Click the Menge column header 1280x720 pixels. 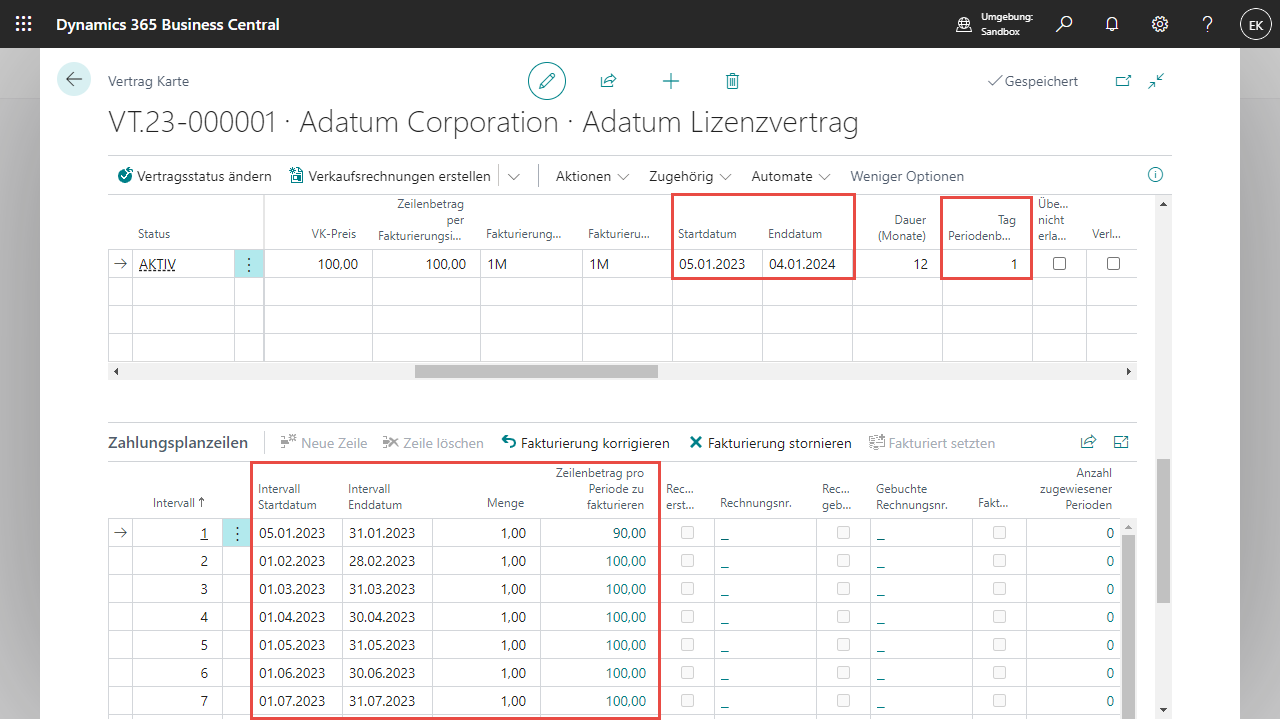click(x=506, y=504)
